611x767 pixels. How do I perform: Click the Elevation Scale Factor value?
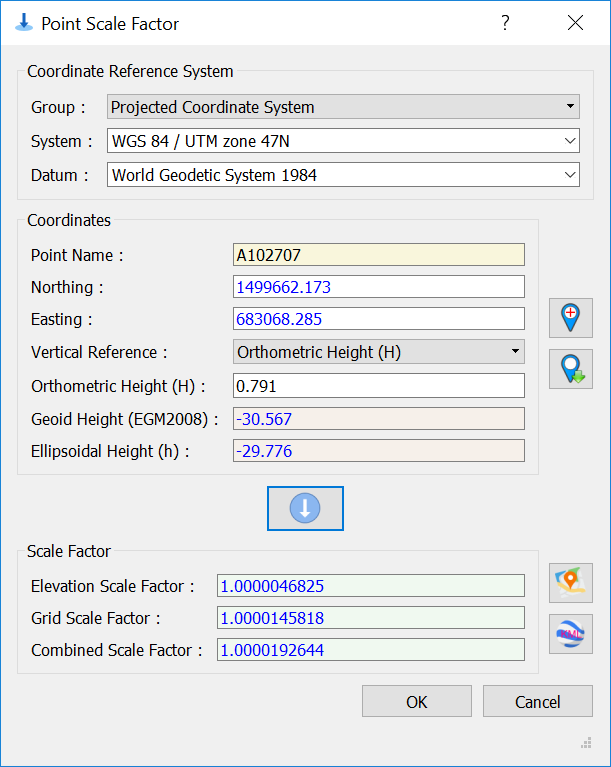coord(371,586)
